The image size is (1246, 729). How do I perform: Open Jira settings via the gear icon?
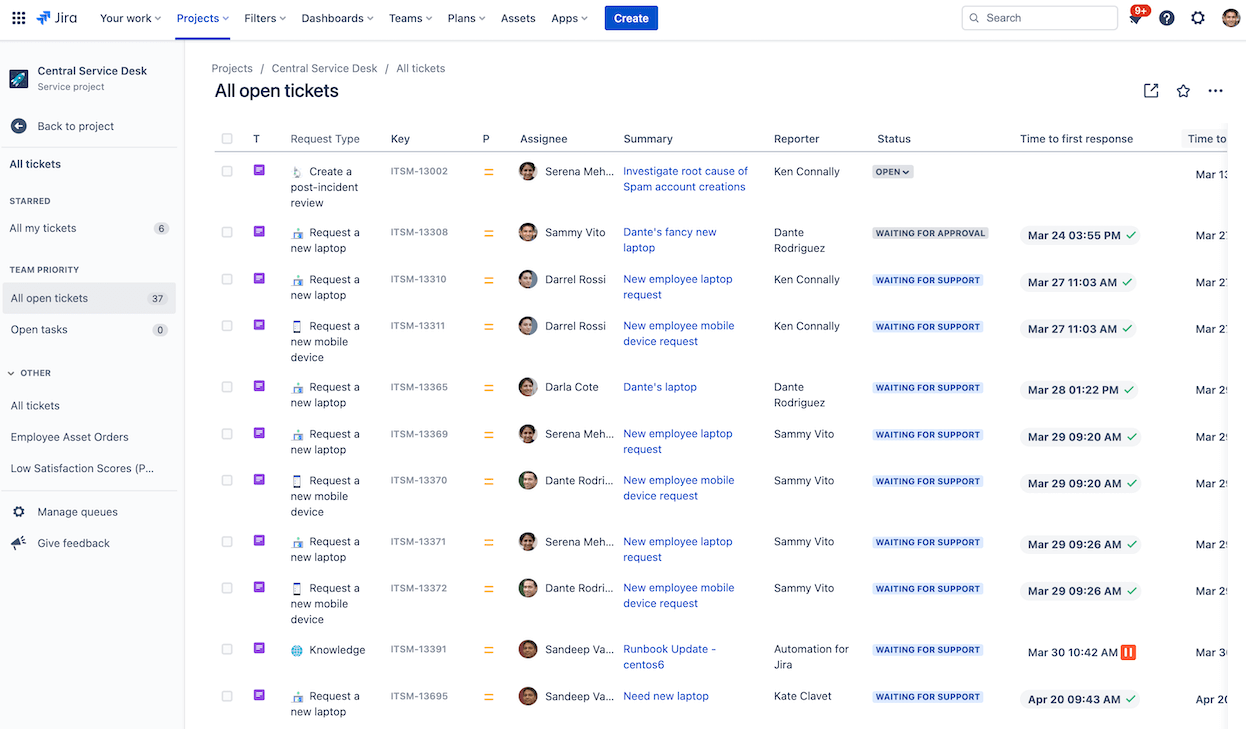click(1197, 17)
